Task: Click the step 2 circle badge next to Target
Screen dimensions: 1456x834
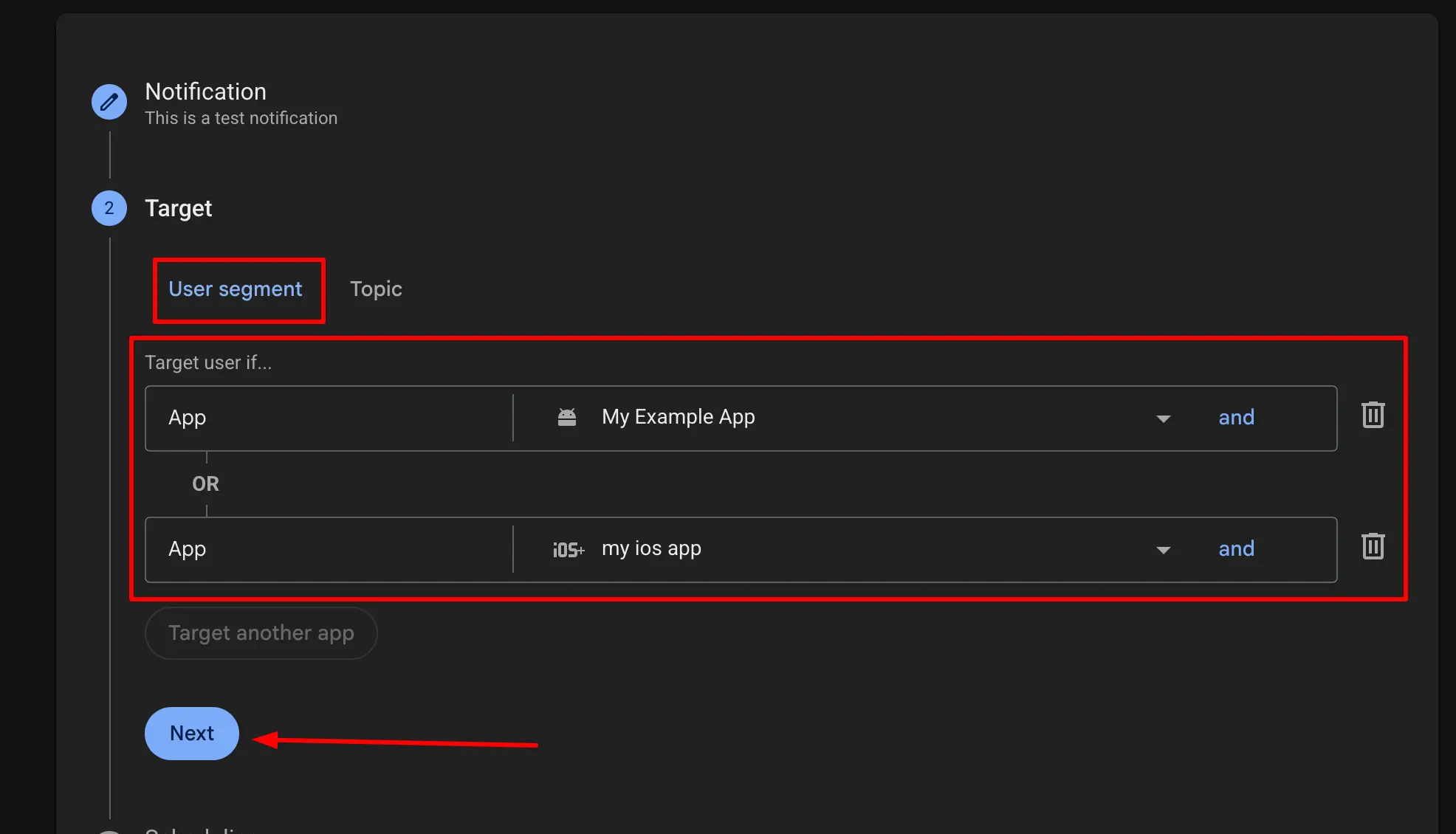Action: click(109, 207)
